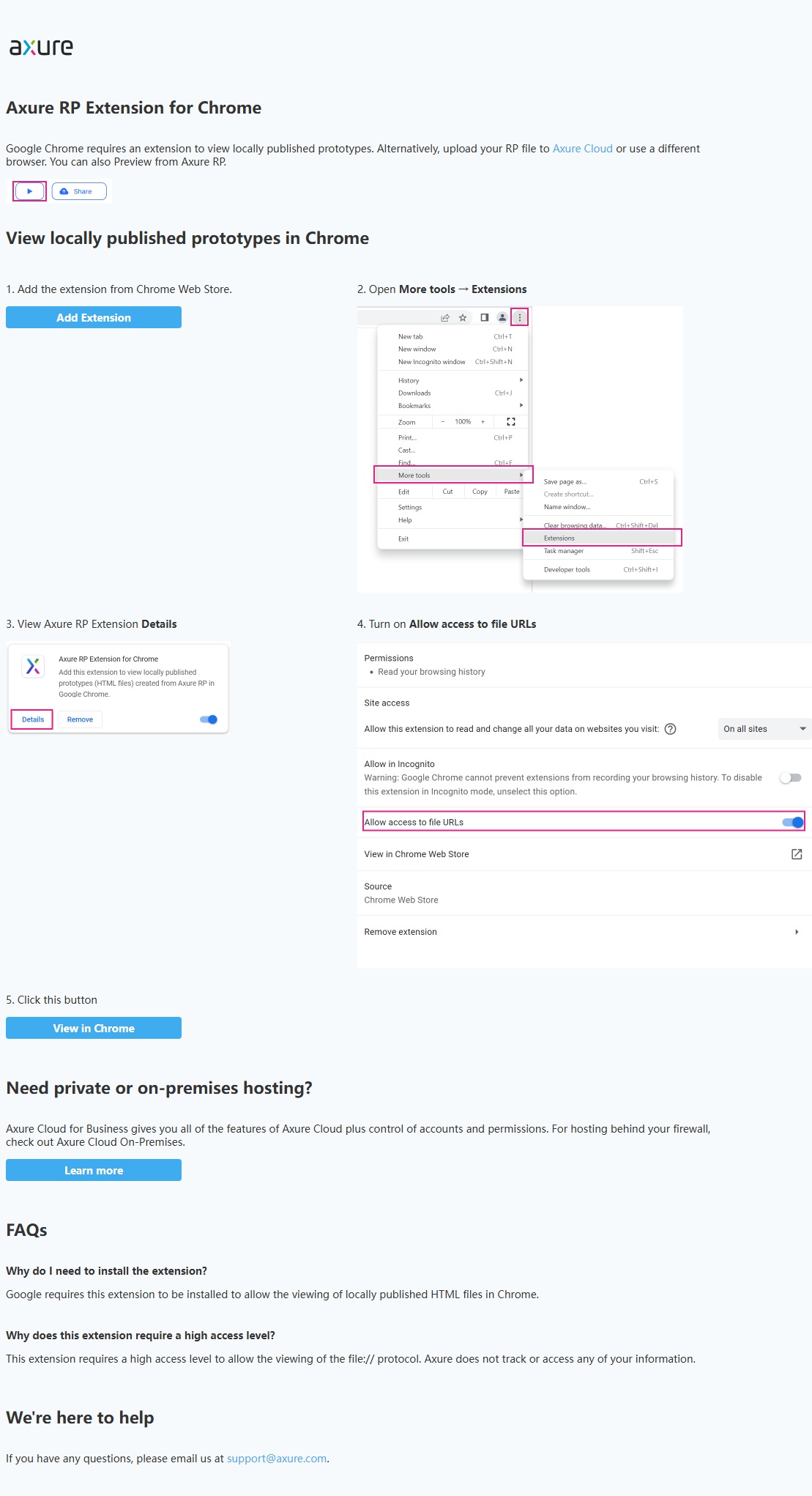Expand the Bookmarks submenu
This screenshot has width=812, height=1496.
coord(454,406)
